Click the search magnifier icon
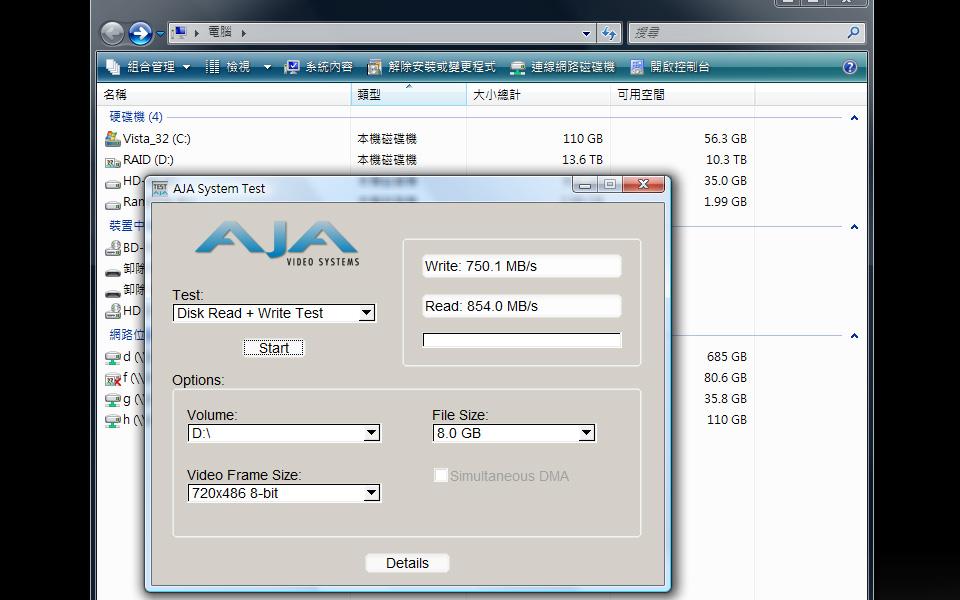 [x=853, y=32]
